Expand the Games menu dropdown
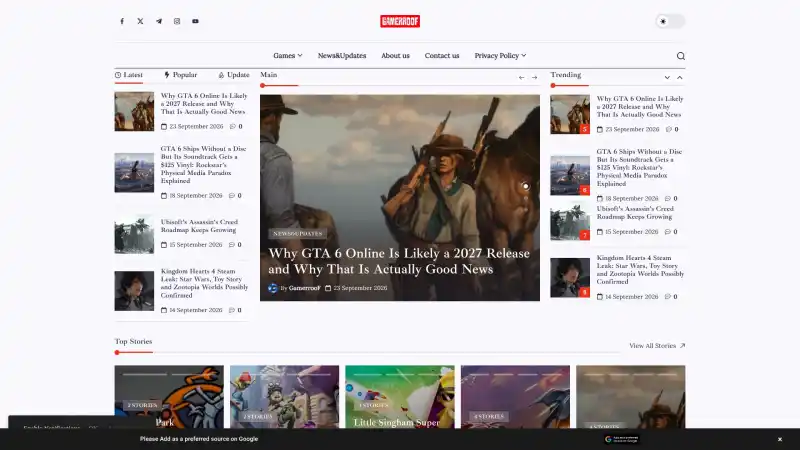Image resolution: width=800 pixels, height=450 pixels. point(288,56)
